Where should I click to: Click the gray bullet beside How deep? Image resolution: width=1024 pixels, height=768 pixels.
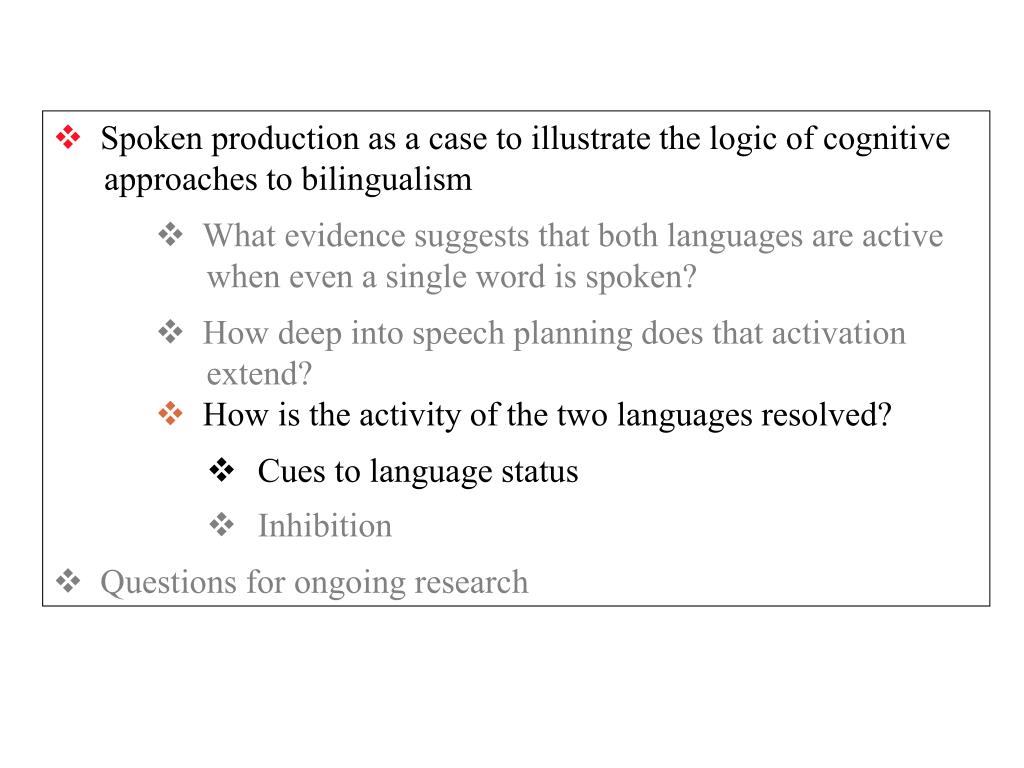coord(170,332)
